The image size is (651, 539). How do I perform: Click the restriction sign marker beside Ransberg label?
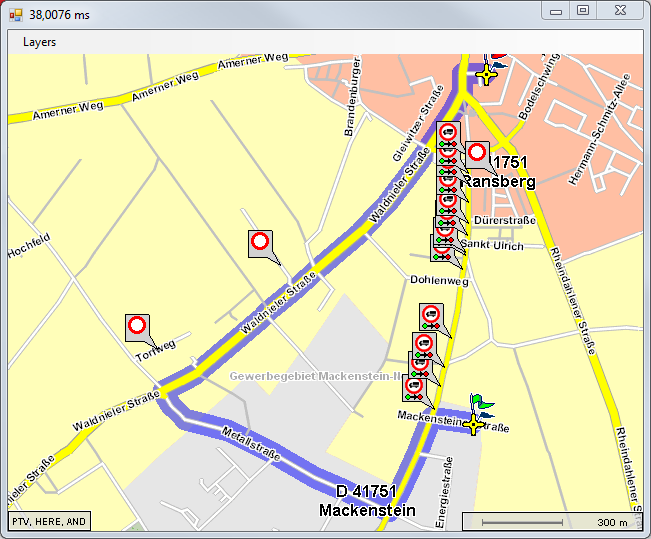click(477, 154)
